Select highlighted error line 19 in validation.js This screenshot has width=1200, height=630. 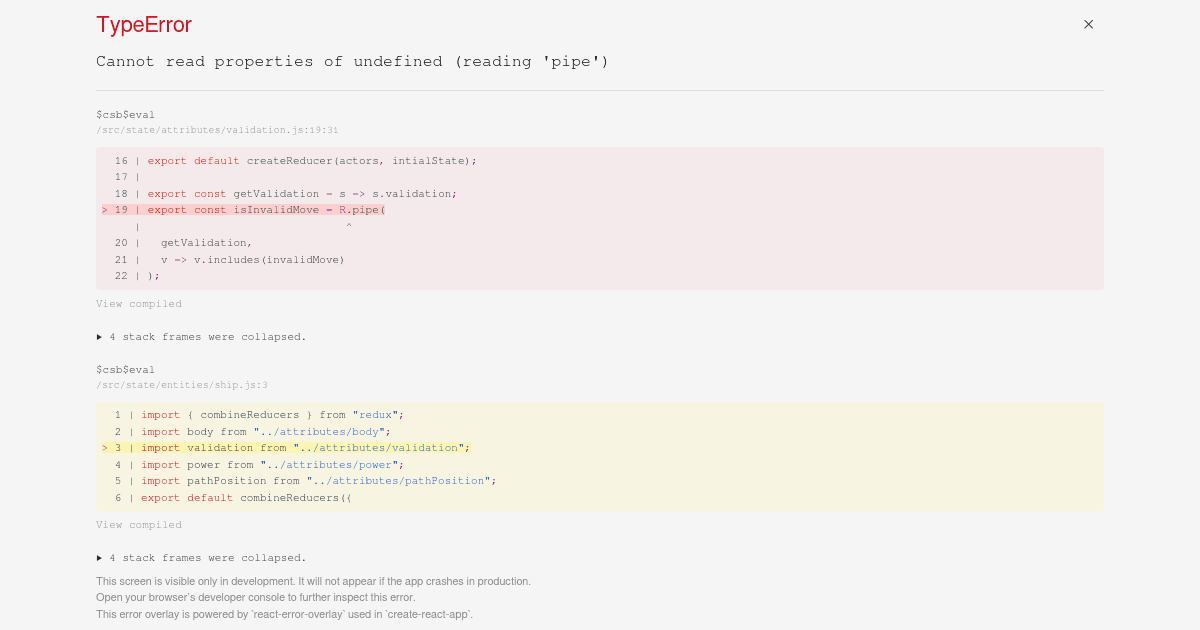(x=265, y=209)
